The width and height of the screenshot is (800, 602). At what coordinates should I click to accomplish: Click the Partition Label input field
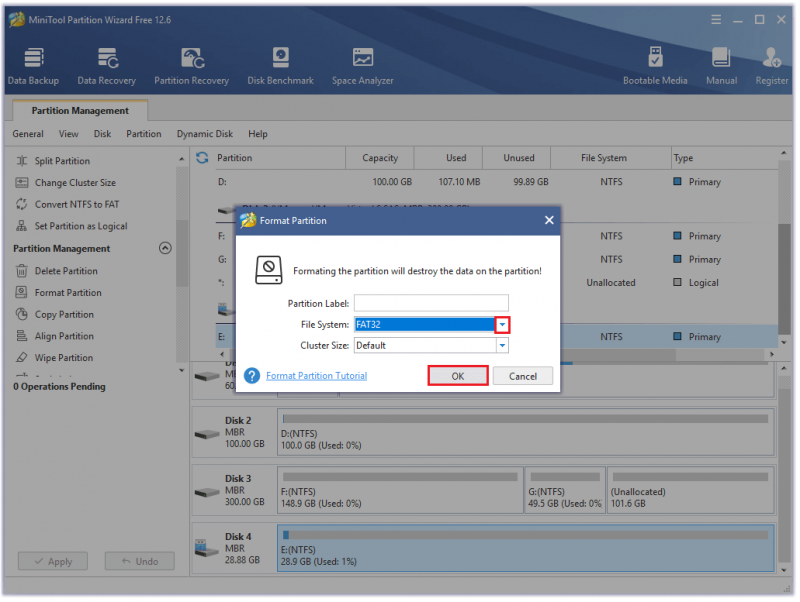point(432,304)
